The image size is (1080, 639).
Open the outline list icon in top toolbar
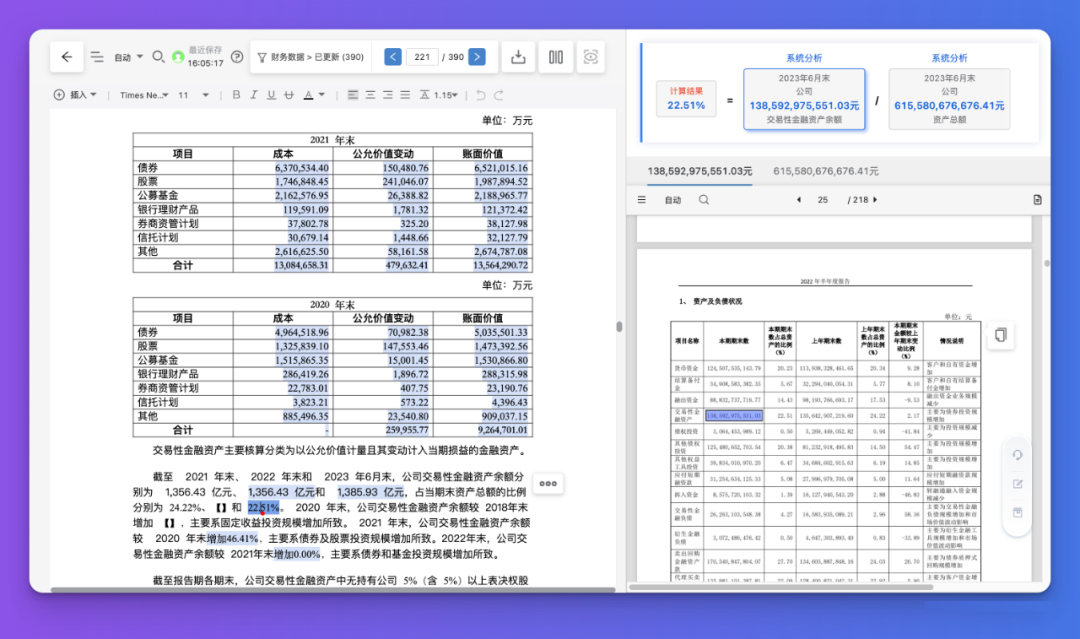pos(97,57)
